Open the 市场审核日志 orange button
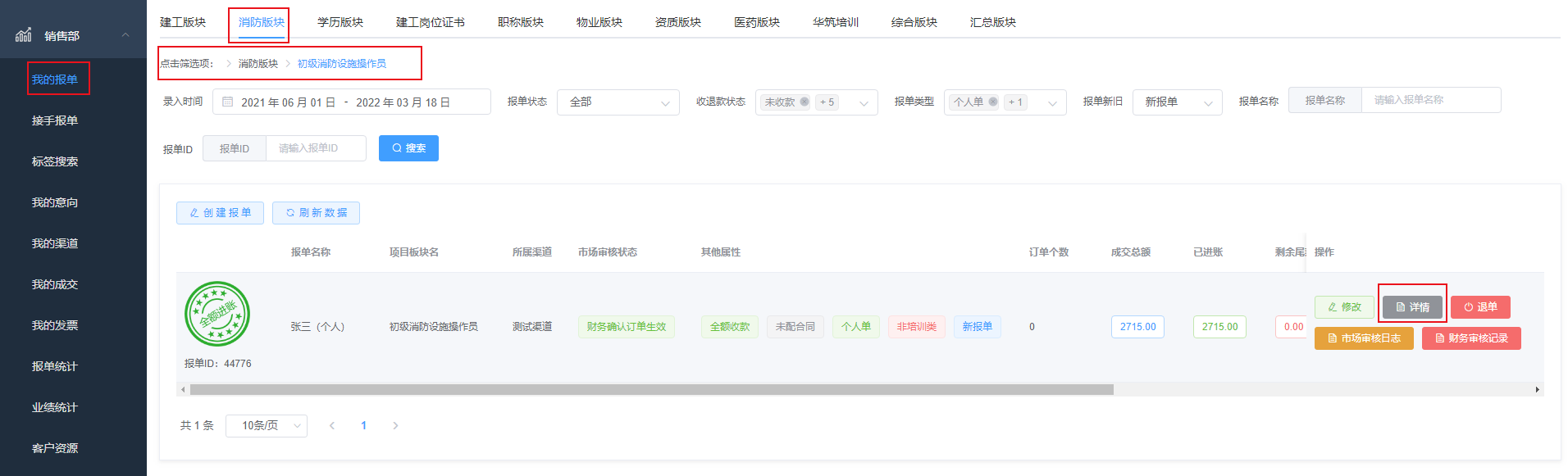1568x476 pixels. point(1364,338)
